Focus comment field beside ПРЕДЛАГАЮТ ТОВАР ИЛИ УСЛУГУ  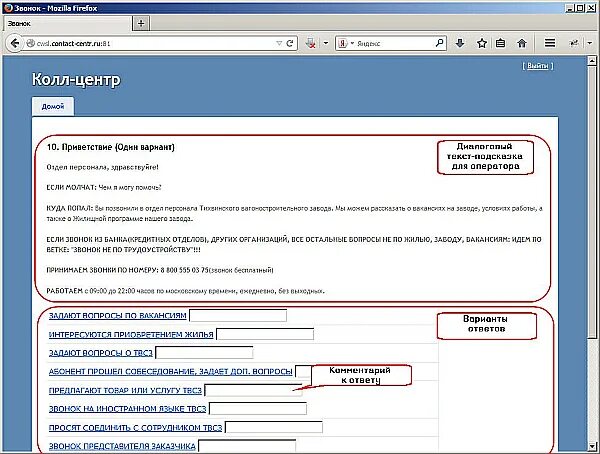pos(253,390)
